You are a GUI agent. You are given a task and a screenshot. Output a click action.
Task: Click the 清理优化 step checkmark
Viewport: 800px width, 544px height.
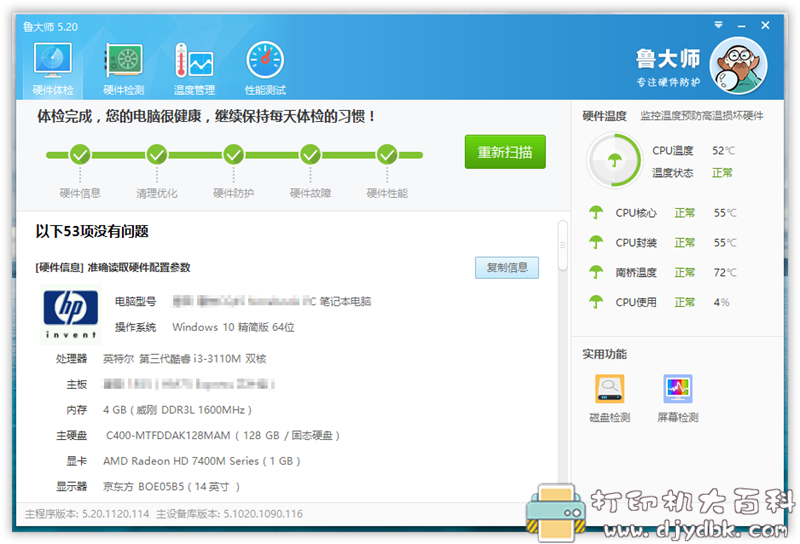[157, 154]
